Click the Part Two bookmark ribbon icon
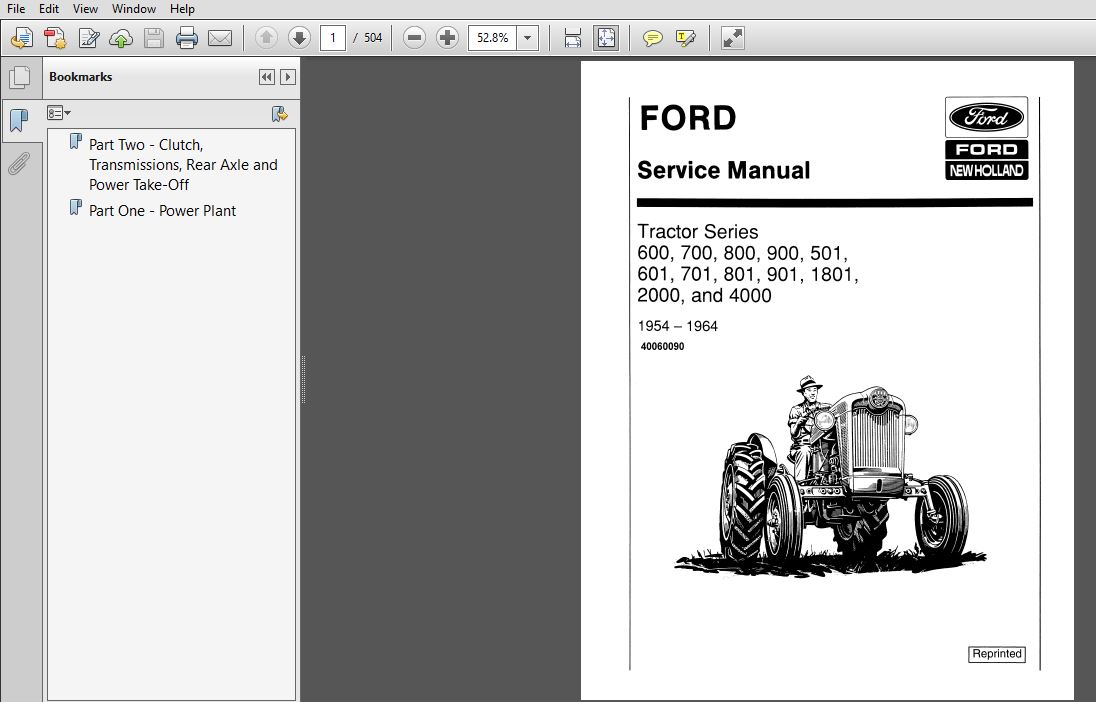 pyautogui.click(x=75, y=142)
